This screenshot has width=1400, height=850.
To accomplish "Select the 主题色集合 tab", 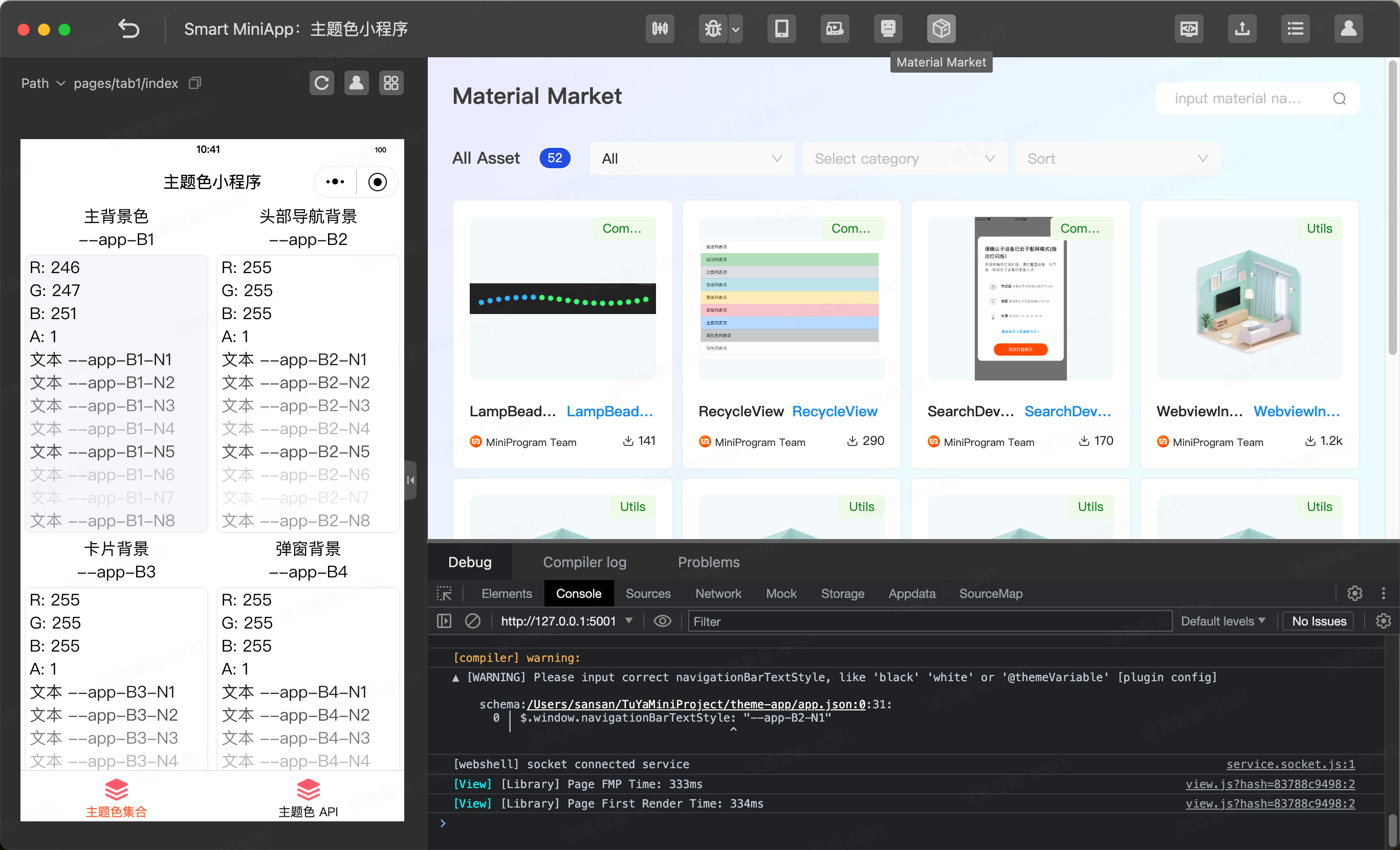I will pos(117,798).
